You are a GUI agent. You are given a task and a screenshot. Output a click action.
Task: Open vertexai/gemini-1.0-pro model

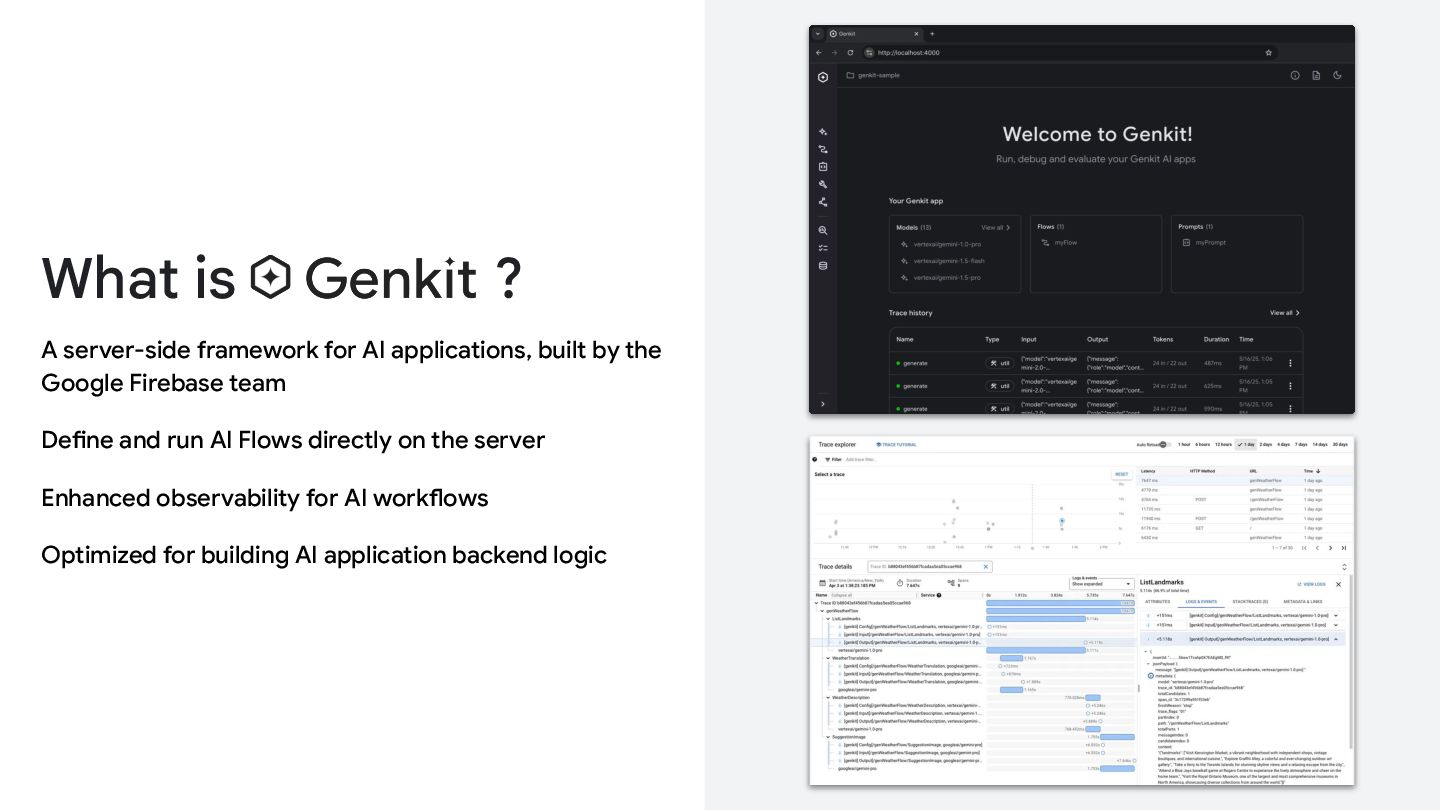[x=940, y=244]
